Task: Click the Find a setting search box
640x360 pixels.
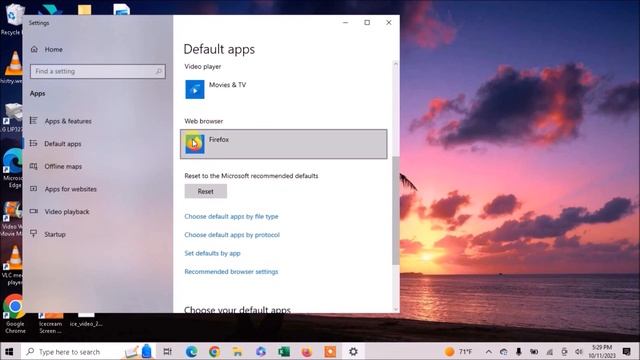Action: (x=98, y=71)
